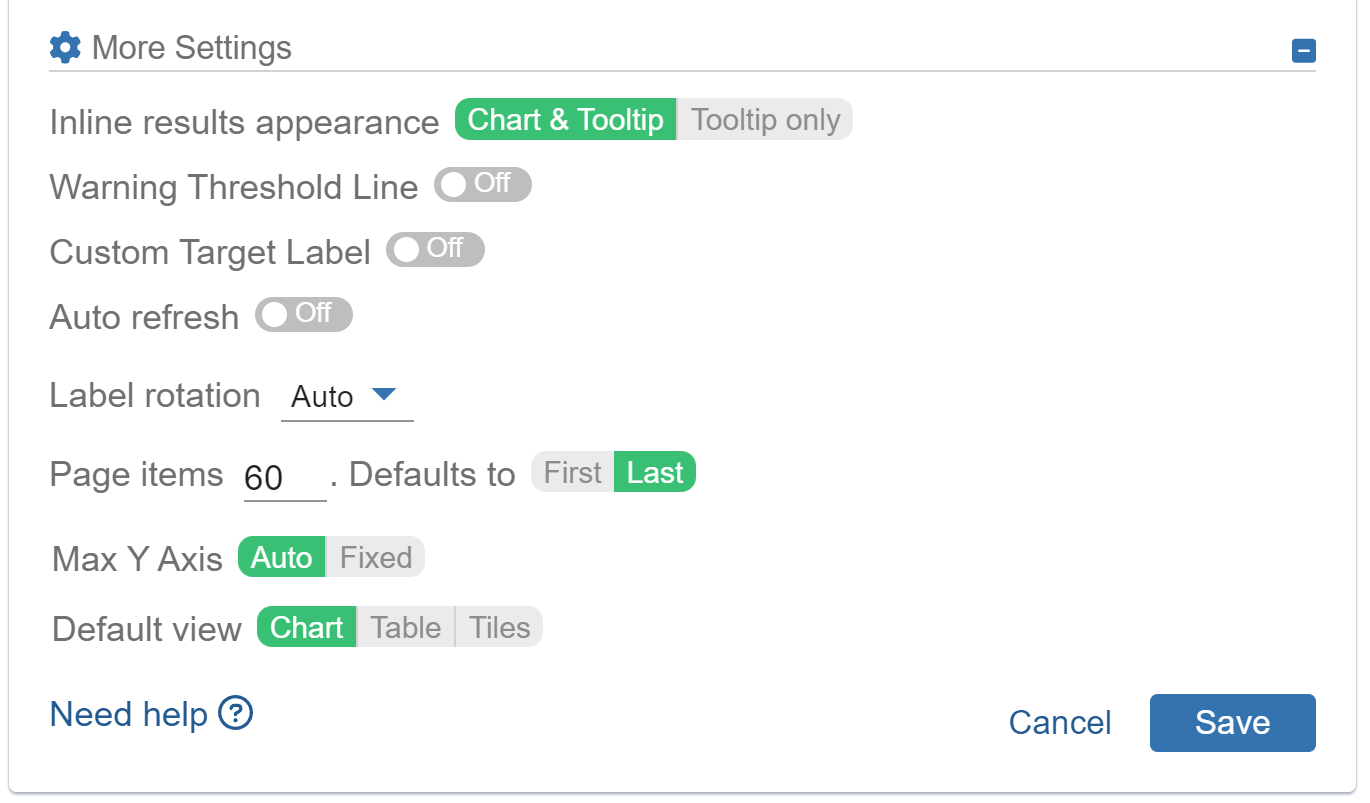The image size is (1370, 803).
Task: Choose Fixed for Max Y Axis
Action: coord(376,557)
